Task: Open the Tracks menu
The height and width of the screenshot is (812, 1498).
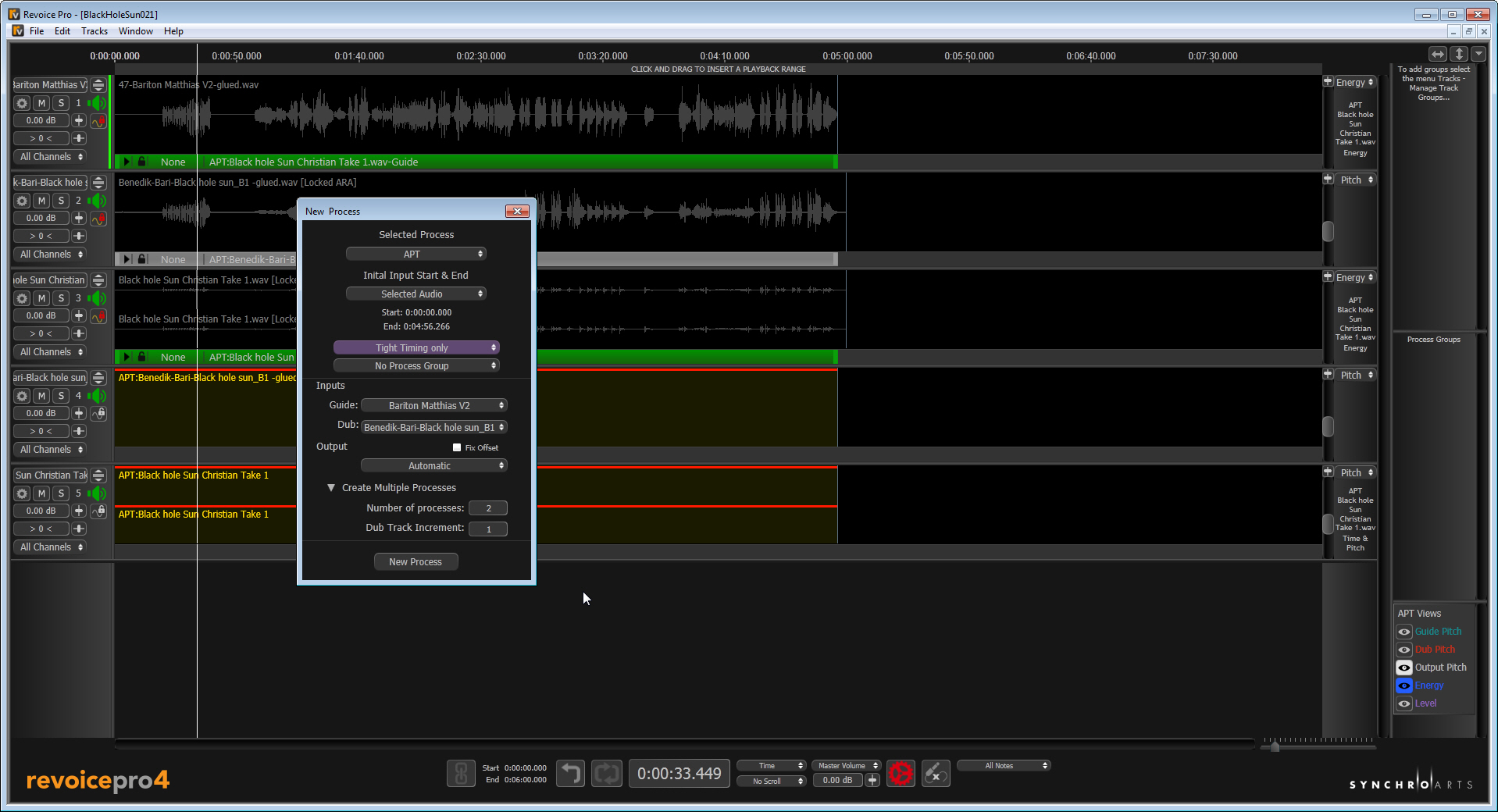Action: (95, 31)
